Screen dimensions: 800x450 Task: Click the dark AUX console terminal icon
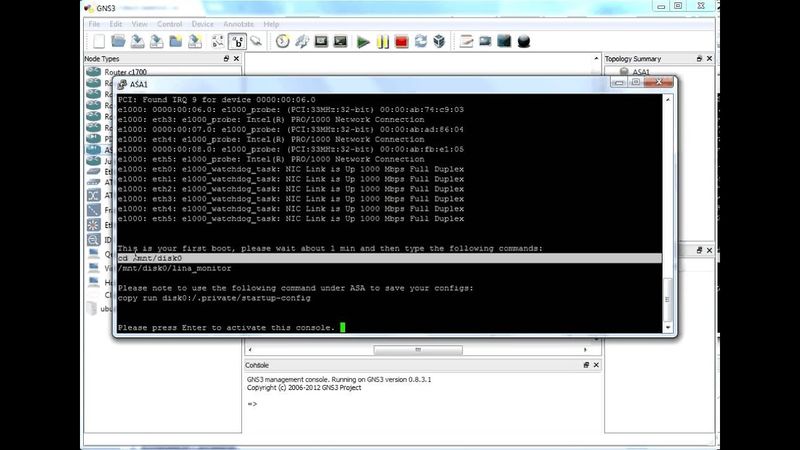click(340, 41)
